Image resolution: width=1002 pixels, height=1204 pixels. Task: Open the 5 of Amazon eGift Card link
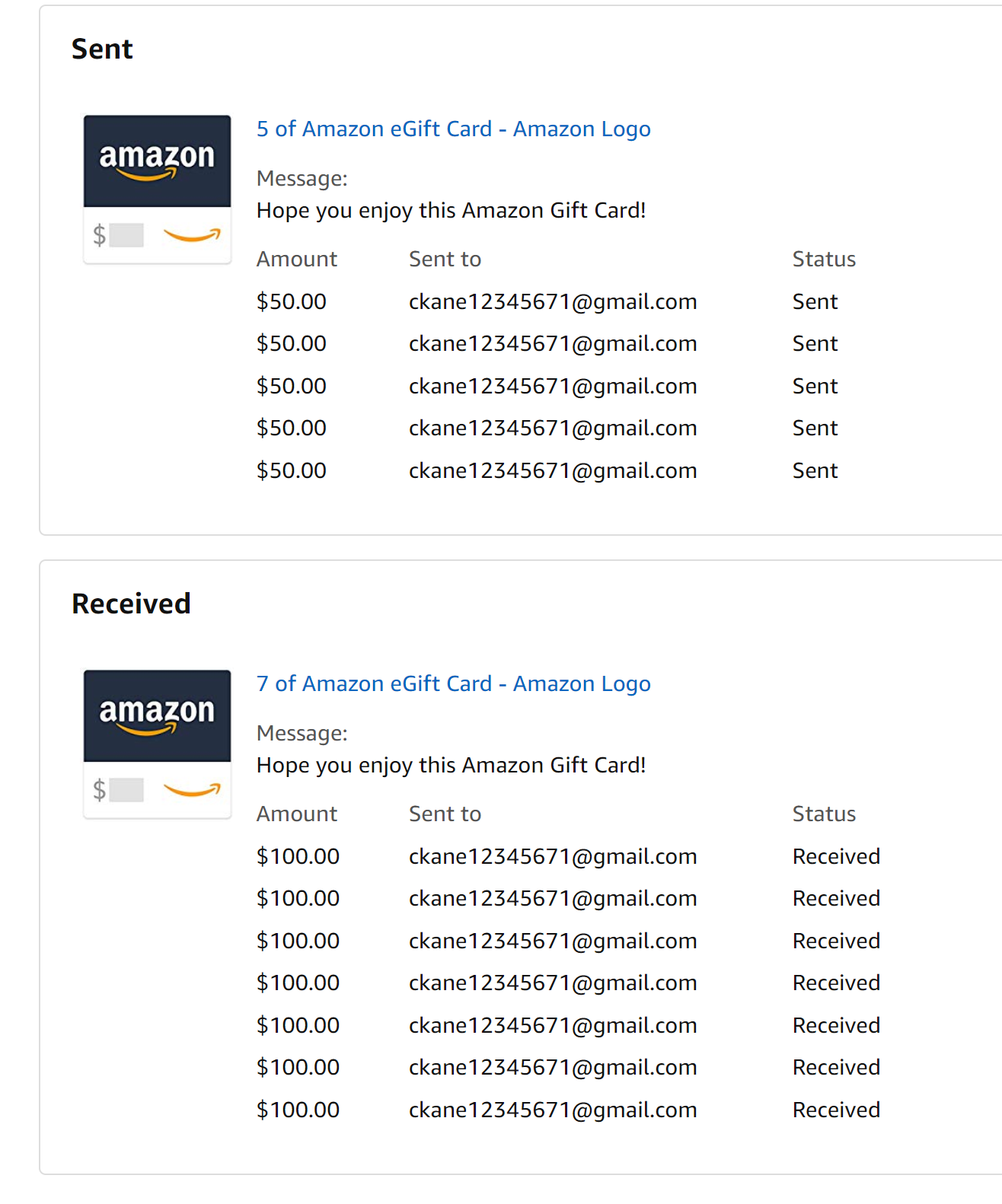[453, 129]
